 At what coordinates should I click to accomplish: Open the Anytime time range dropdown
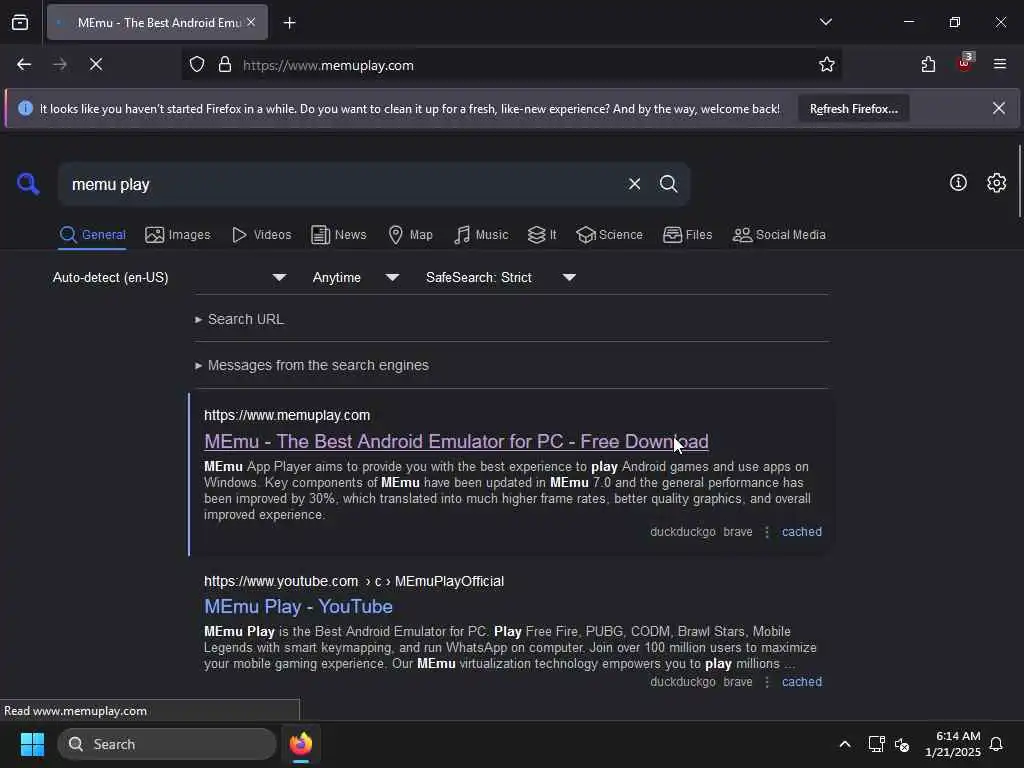click(356, 278)
